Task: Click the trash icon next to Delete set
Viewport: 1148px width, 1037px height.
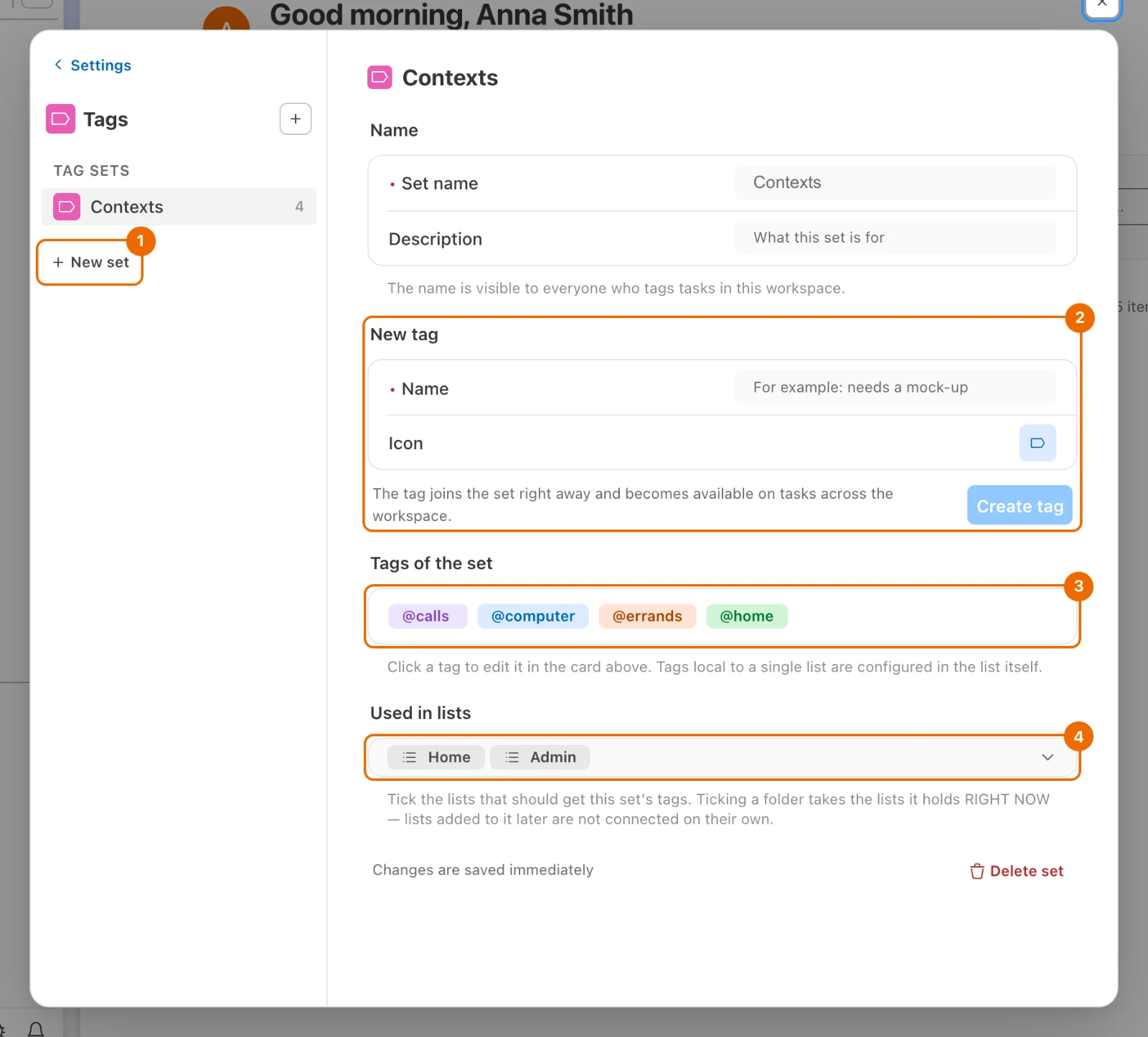Action: tap(977, 871)
